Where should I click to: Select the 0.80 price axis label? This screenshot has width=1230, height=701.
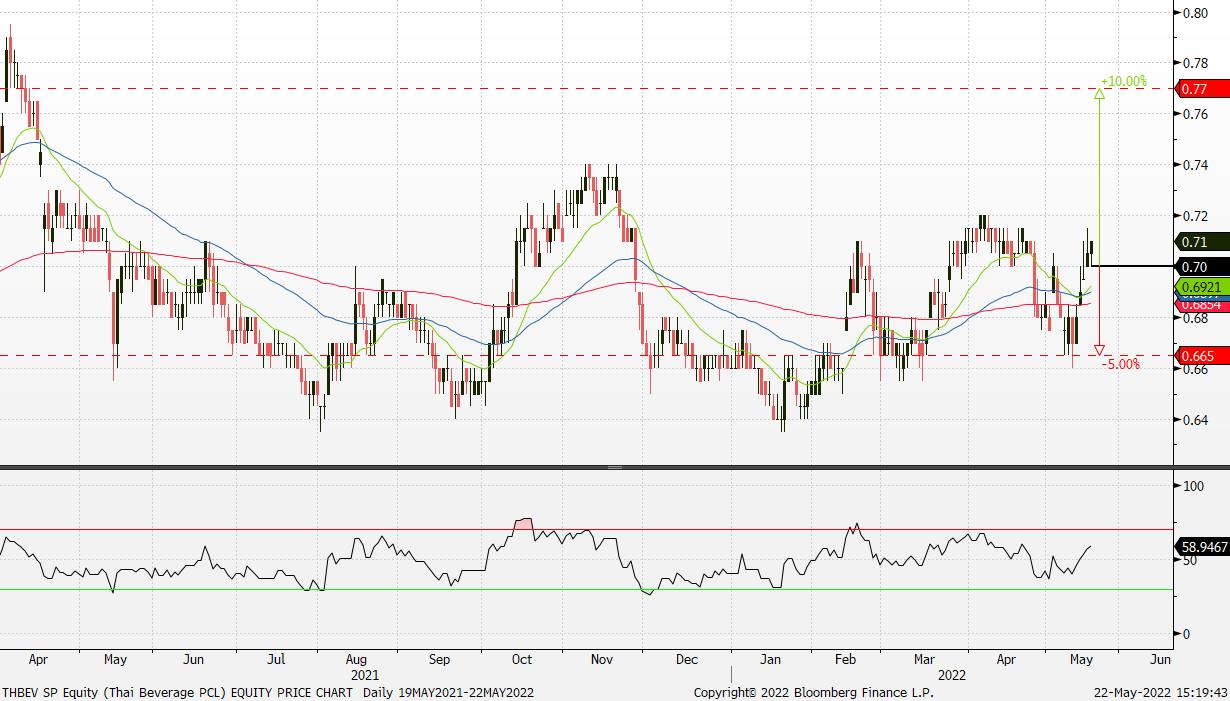(1196, 12)
